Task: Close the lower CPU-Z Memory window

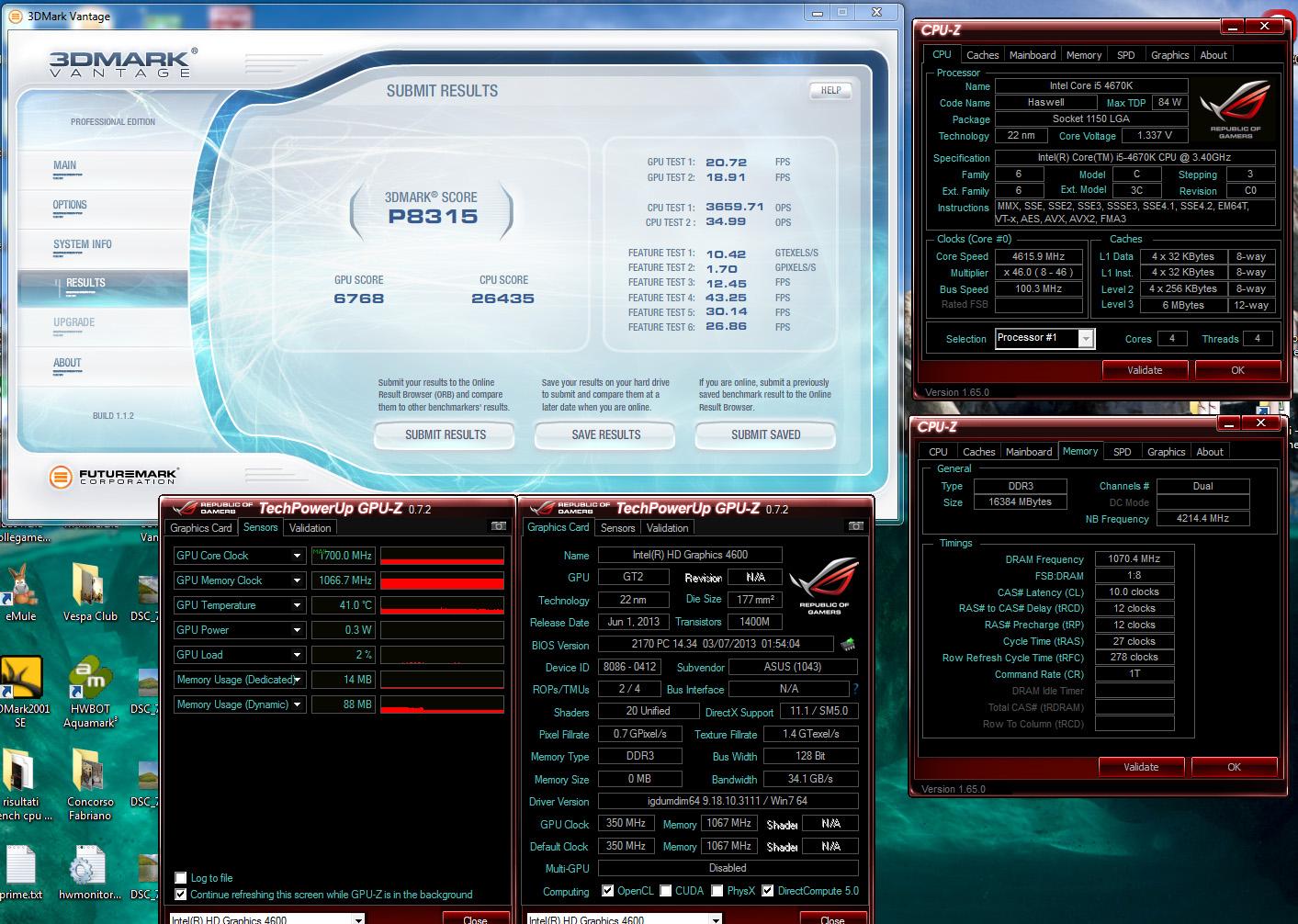Action: (x=1260, y=423)
